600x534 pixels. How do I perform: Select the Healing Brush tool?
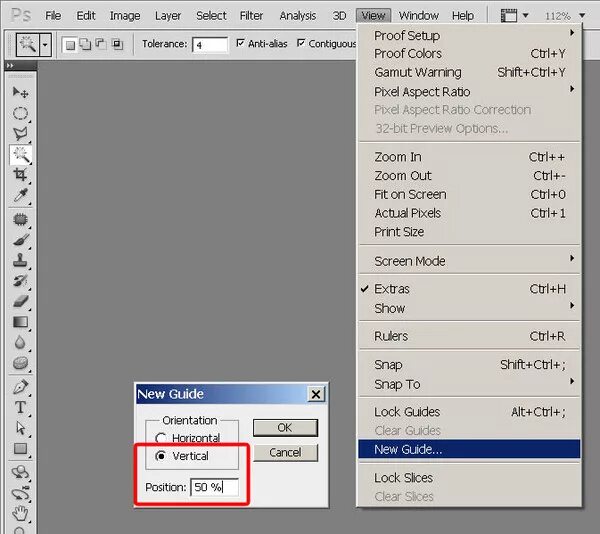(20, 219)
